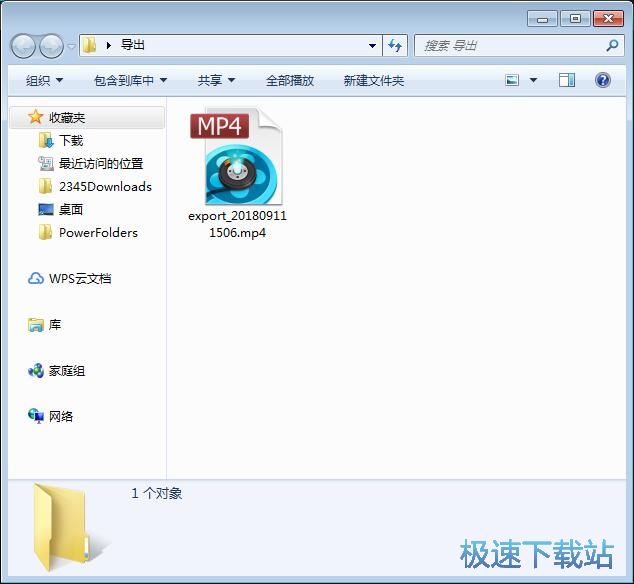Click the star icon beside 收藏夹
This screenshot has height=584, width=634.
36,117
